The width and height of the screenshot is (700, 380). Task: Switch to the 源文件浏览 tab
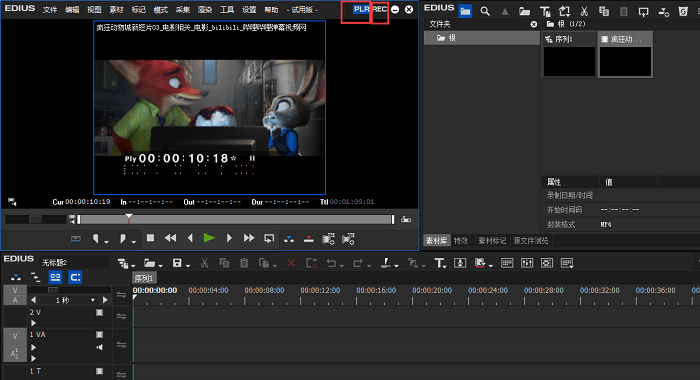coord(530,241)
